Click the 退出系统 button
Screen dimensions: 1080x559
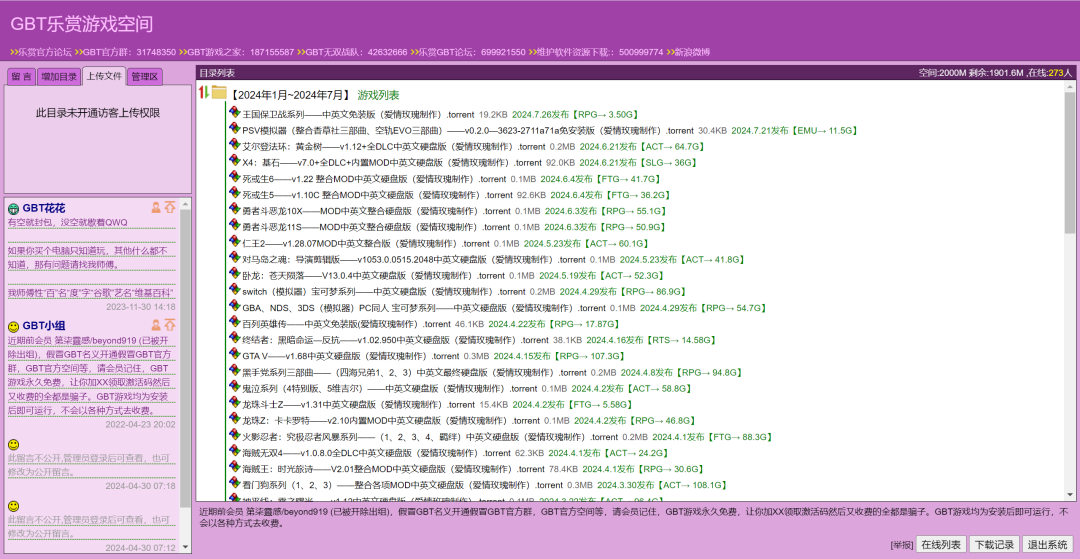[x=1048, y=544]
